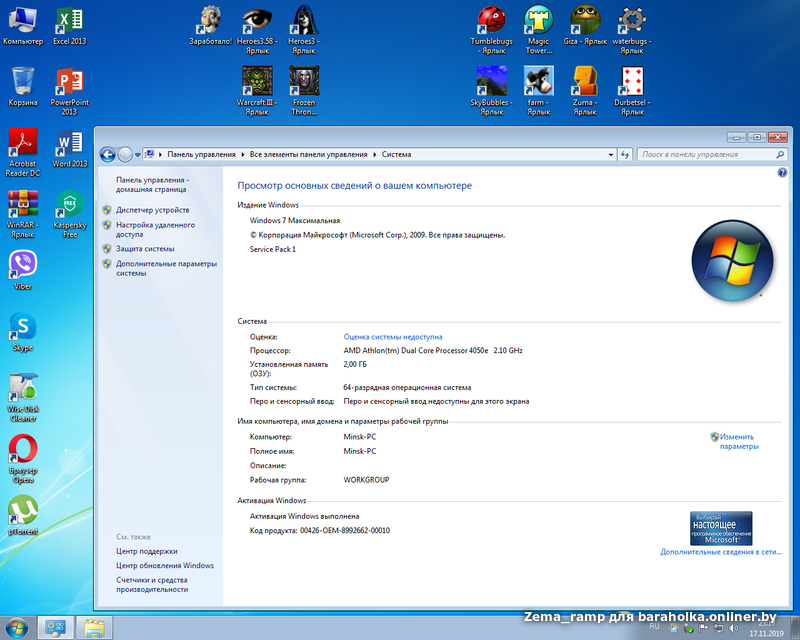Click the AMD Athlon processor text
The height and width of the screenshot is (640, 800).
click(x=433, y=351)
